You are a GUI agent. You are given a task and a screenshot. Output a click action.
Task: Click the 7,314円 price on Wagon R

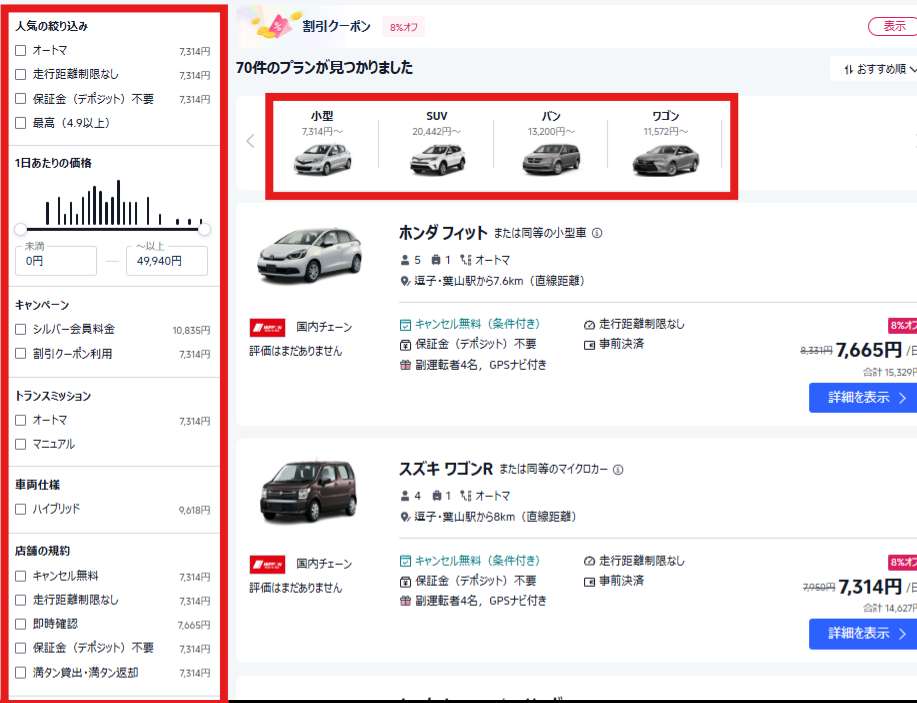pos(870,587)
